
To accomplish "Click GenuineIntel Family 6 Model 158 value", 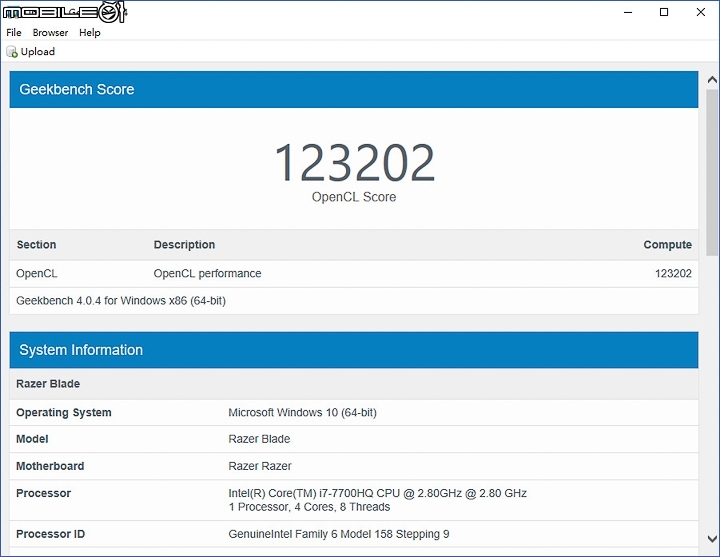I will coord(339,534).
